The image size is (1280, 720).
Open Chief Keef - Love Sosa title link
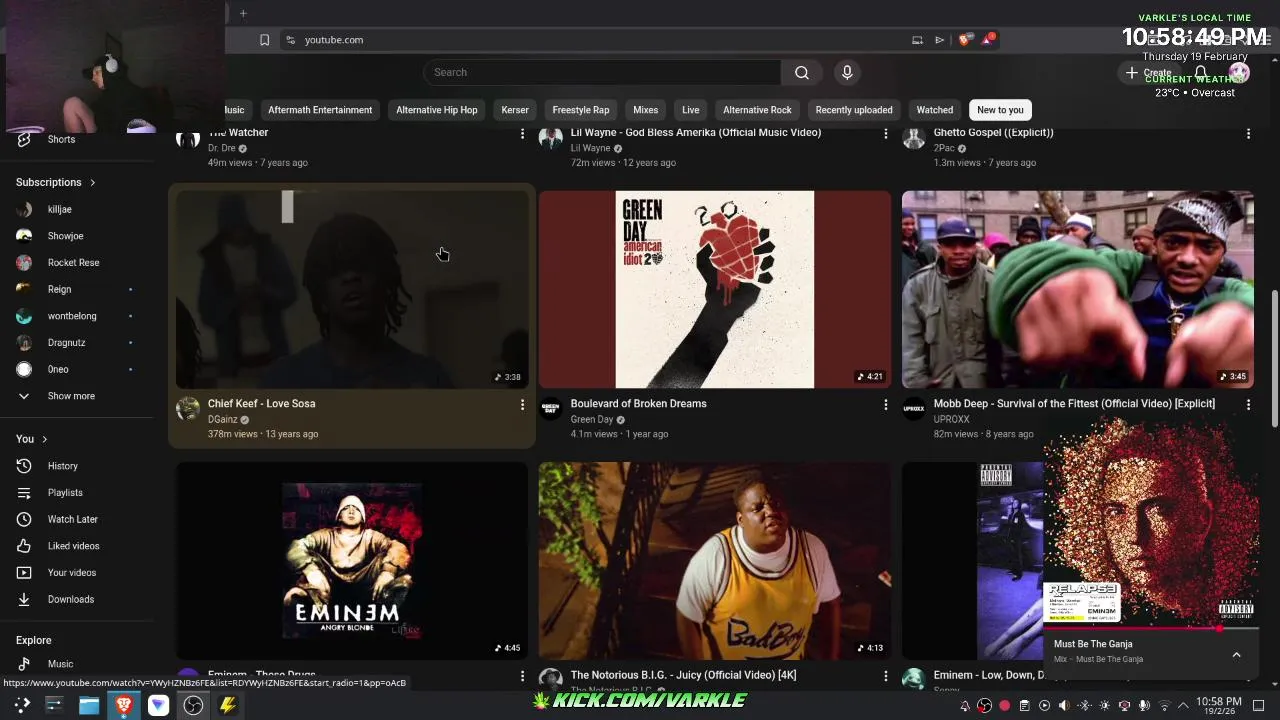pyautogui.click(x=261, y=404)
